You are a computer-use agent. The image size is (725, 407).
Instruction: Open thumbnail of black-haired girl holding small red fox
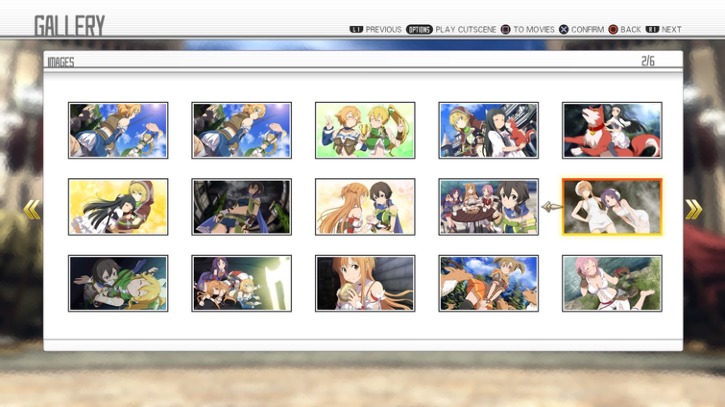coord(488,130)
